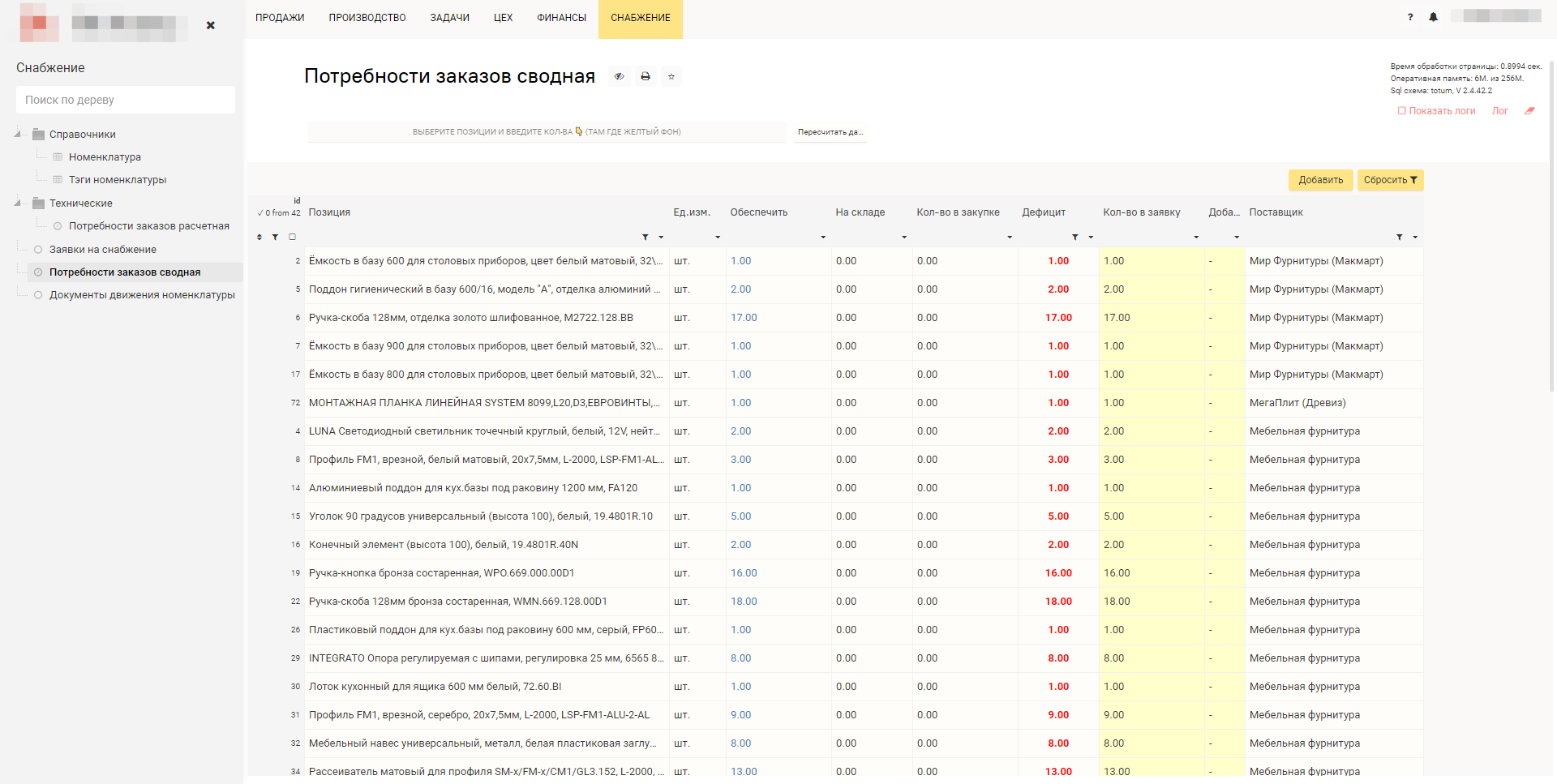The width and height of the screenshot is (1557, 784).
Task: Click the circle icon beside Заявки на снабжение
Action: pos(38,250)
